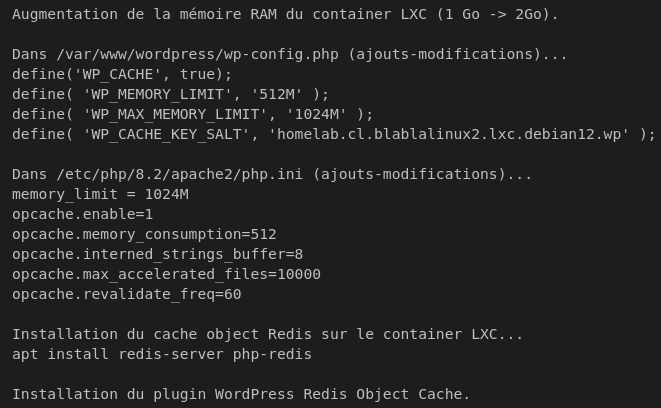
Task: Click the 'opcache.interned_strings_buffer=8' line
Action: pos(157,255)
